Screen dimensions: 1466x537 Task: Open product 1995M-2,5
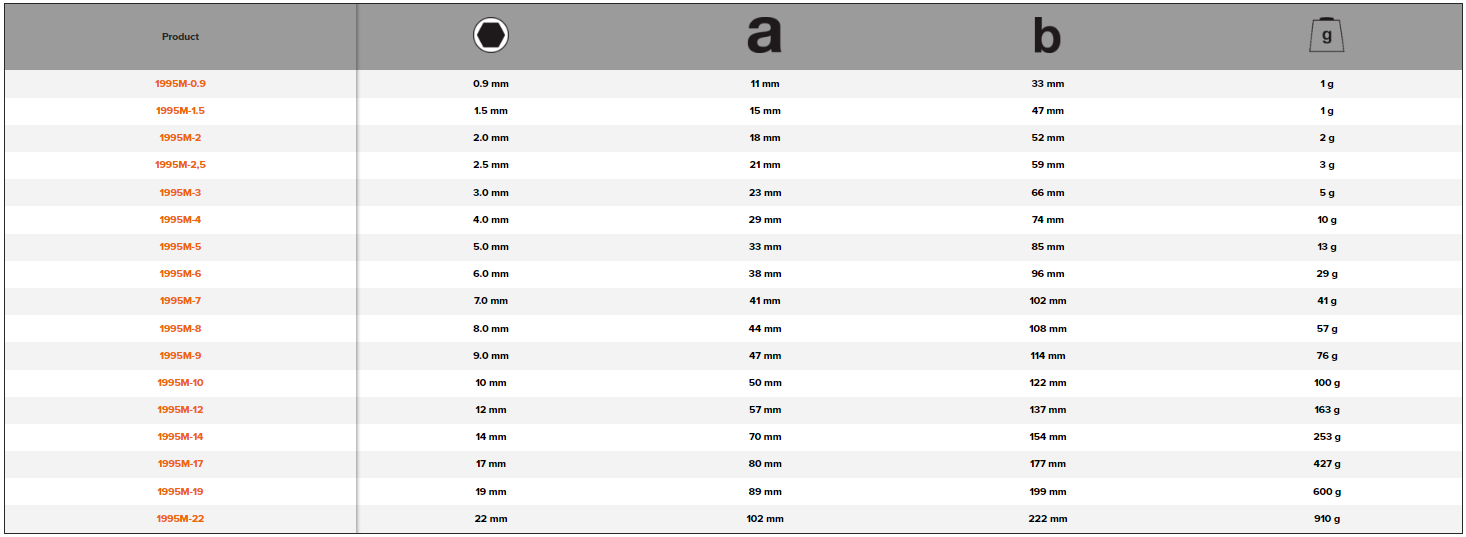181,165
